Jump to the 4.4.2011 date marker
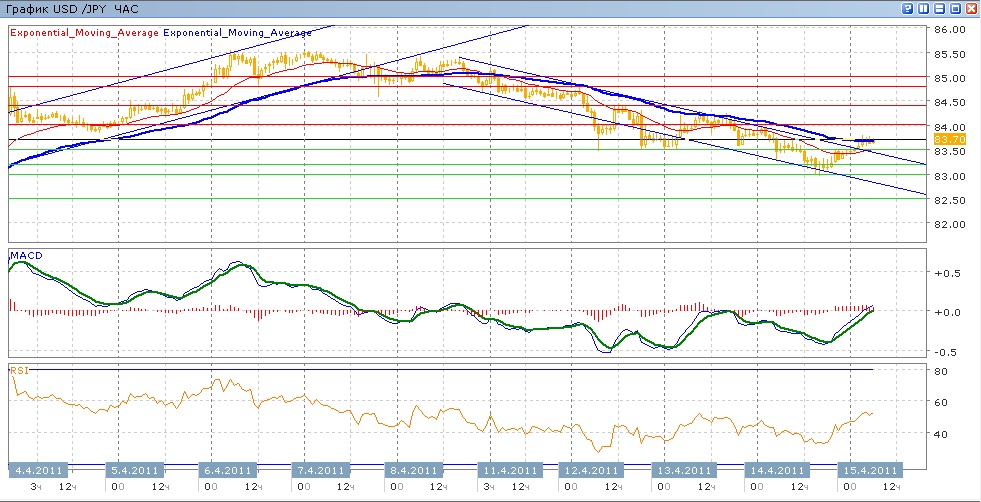Viewport: 981px width, 502px height. 41,469
